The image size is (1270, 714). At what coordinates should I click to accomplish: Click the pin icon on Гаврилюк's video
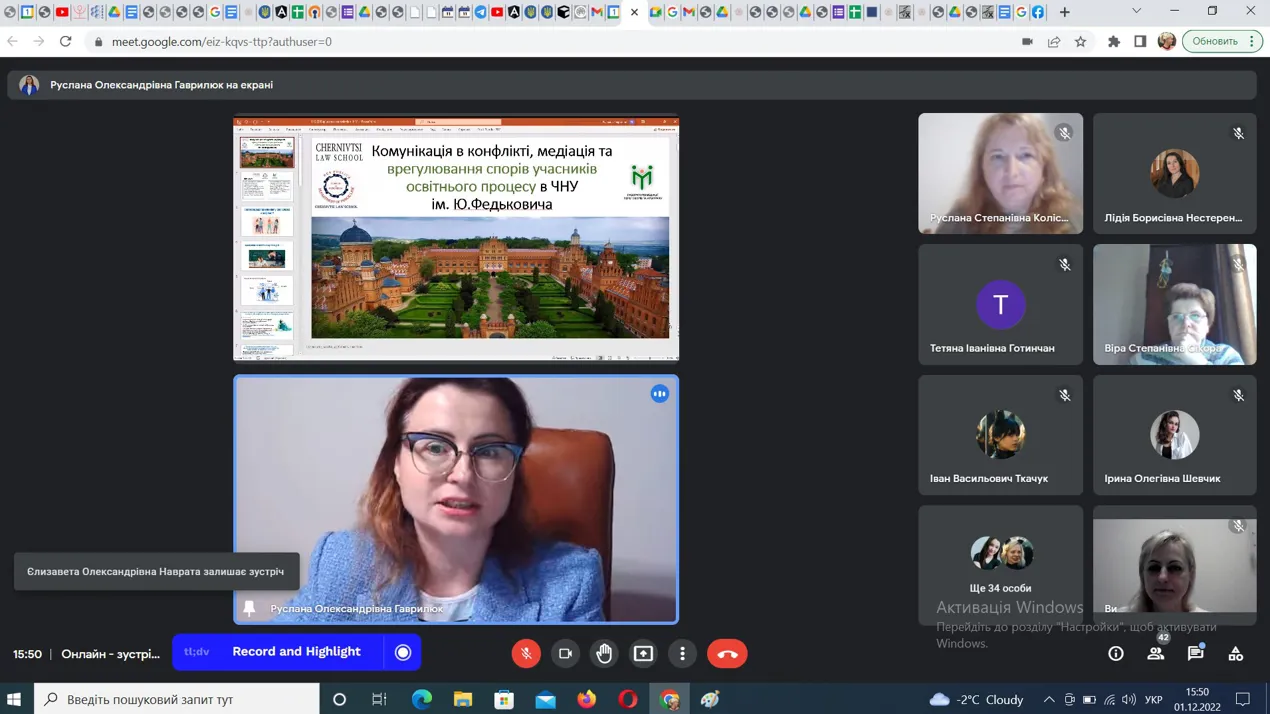249,608
